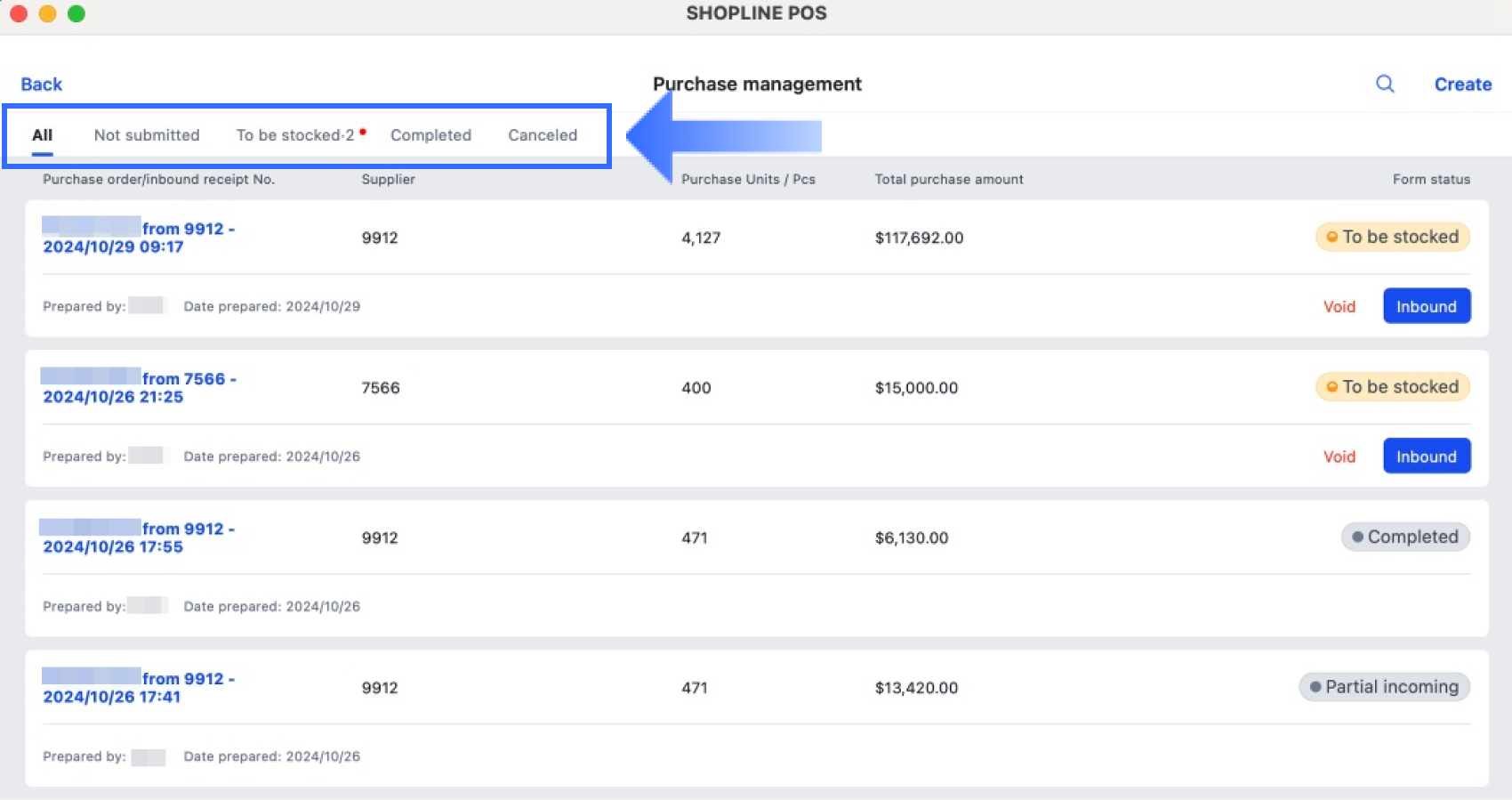Go Back to previous screen
1512x800 pixels.
(42, 85)
